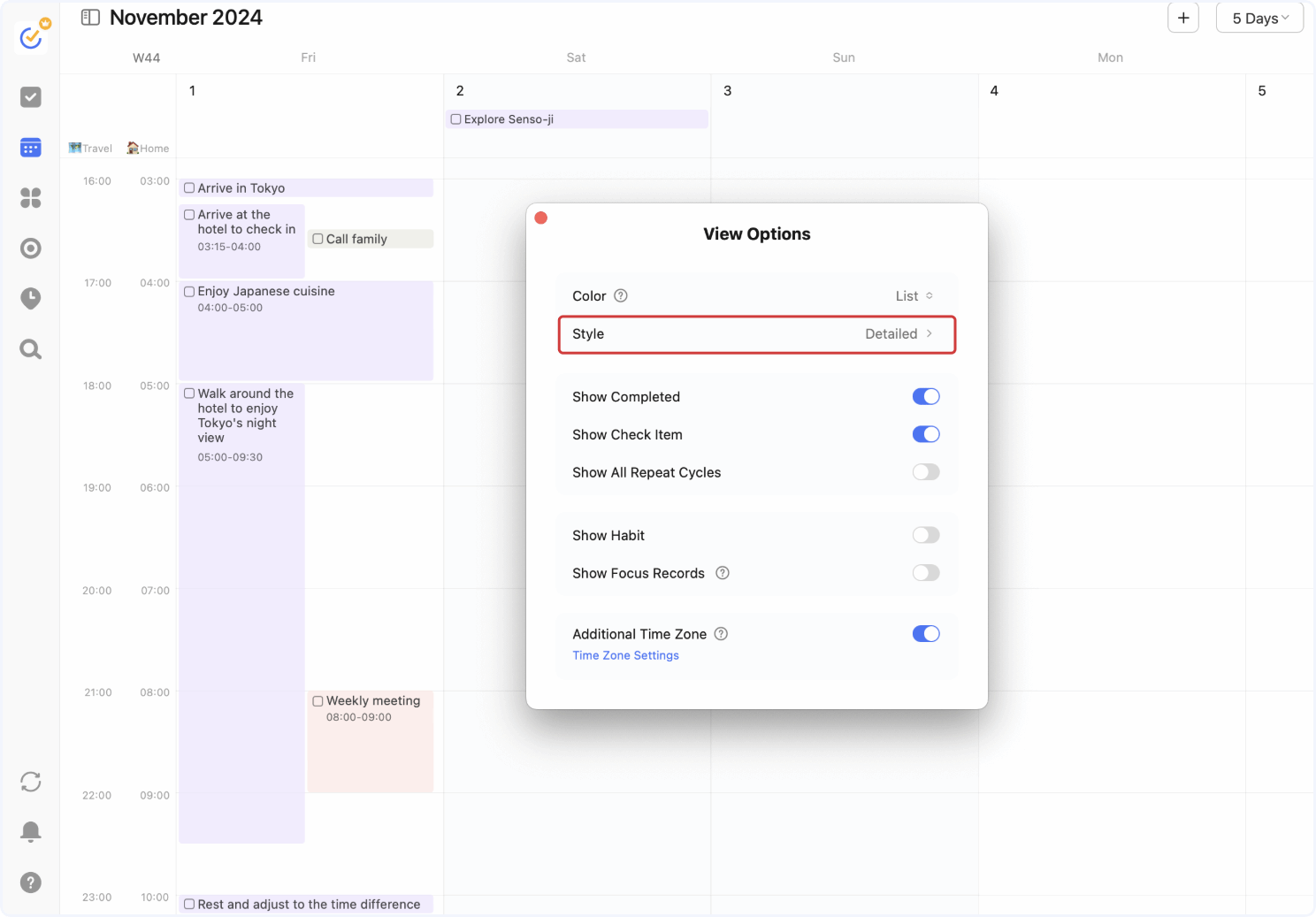Turn on Show All Repeat Cycles

(x=926, y=472)
